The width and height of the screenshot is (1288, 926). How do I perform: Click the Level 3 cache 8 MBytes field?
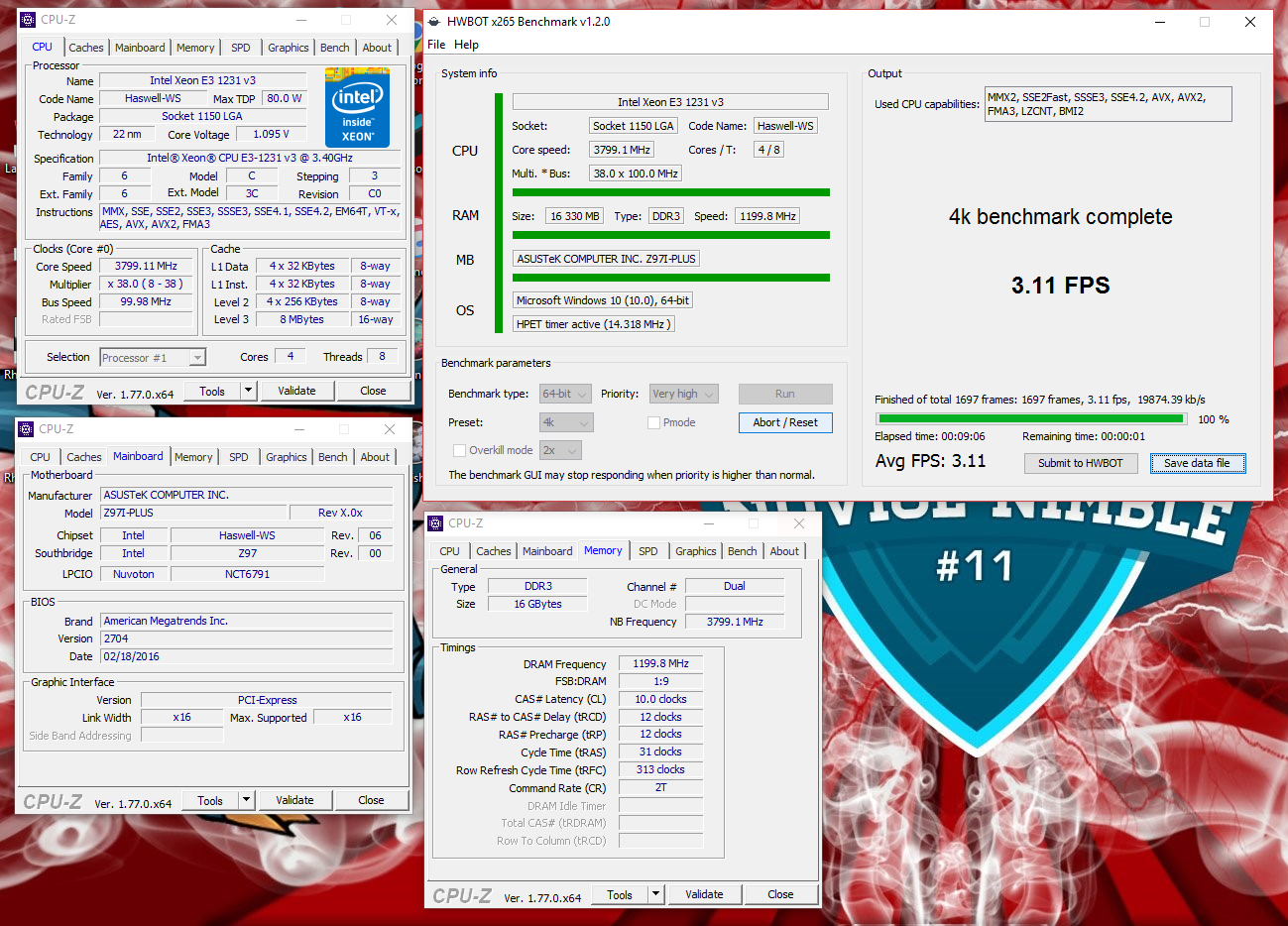301,319
